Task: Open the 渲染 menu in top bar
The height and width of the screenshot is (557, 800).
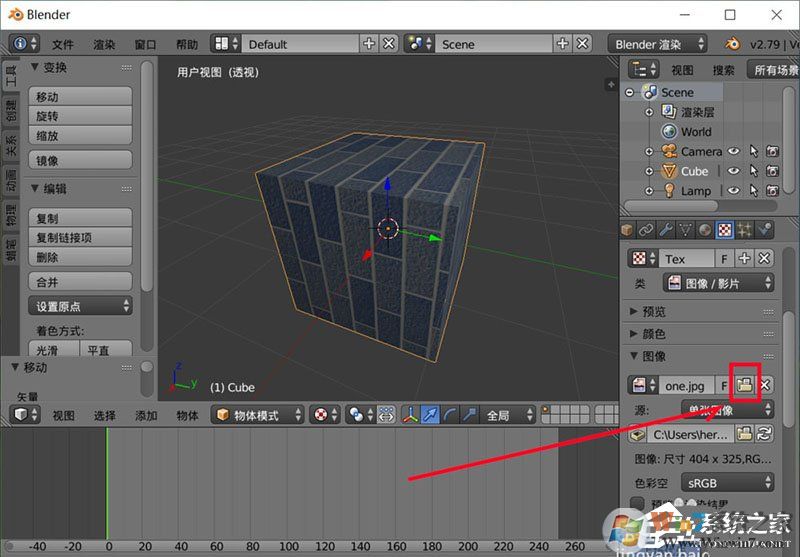Action: [x=104, y=44]
